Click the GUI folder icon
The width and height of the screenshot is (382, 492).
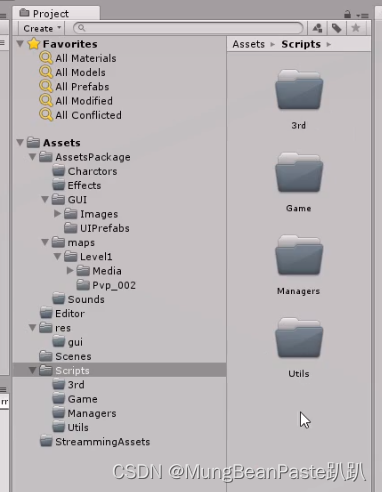click(58, 199)
